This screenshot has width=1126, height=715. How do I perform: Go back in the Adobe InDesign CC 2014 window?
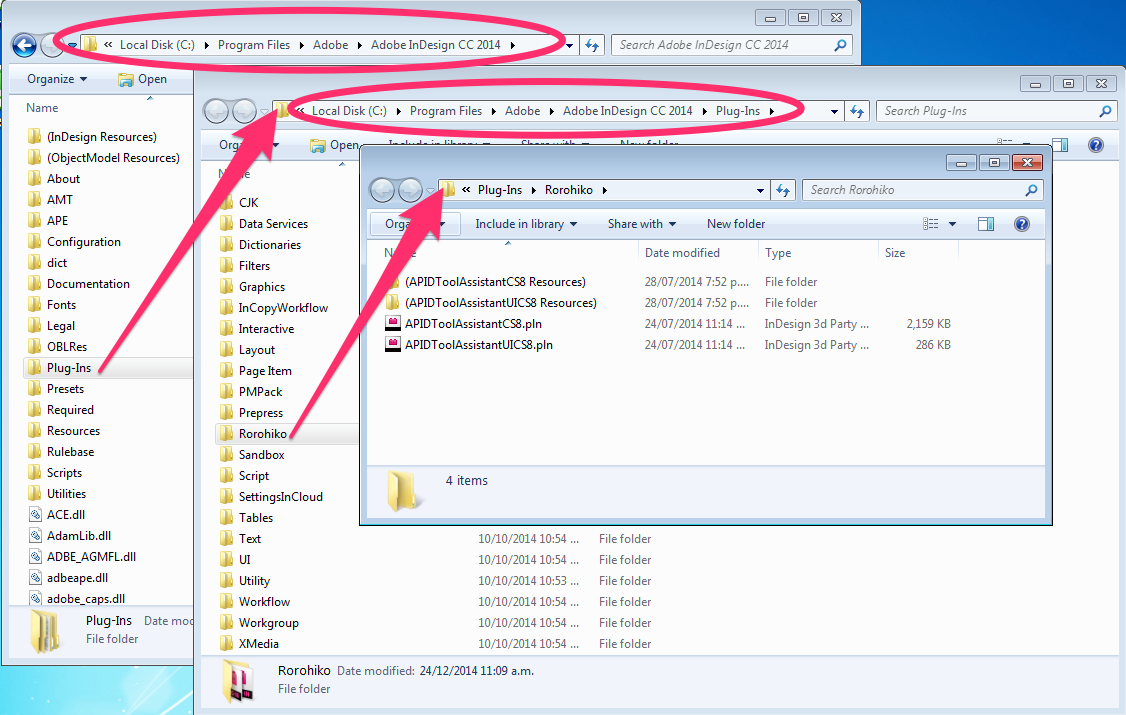pyautogui.click(x=24, y=45)
